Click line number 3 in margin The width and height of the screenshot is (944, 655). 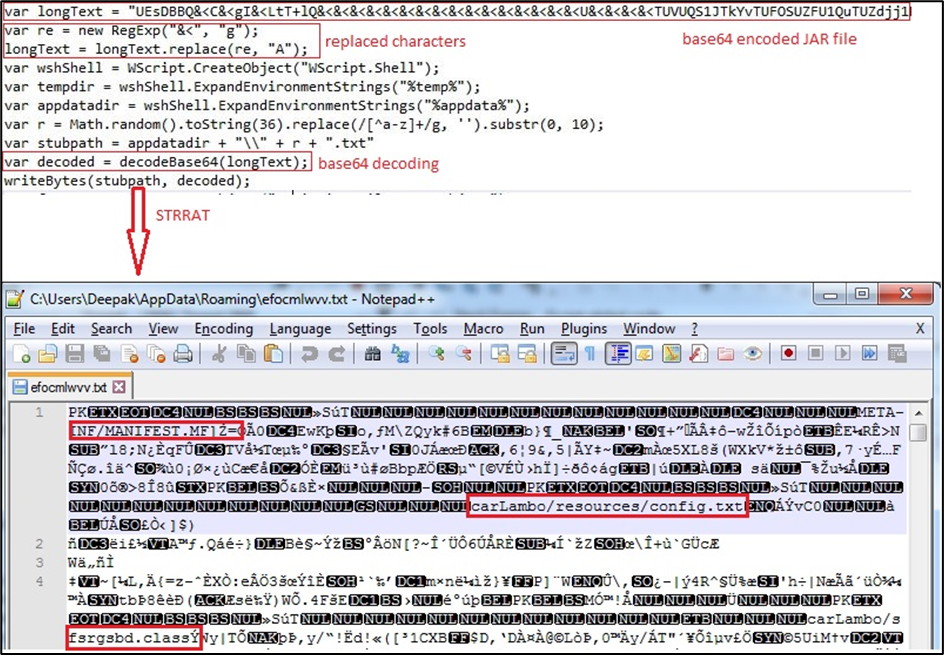[40, 562]
